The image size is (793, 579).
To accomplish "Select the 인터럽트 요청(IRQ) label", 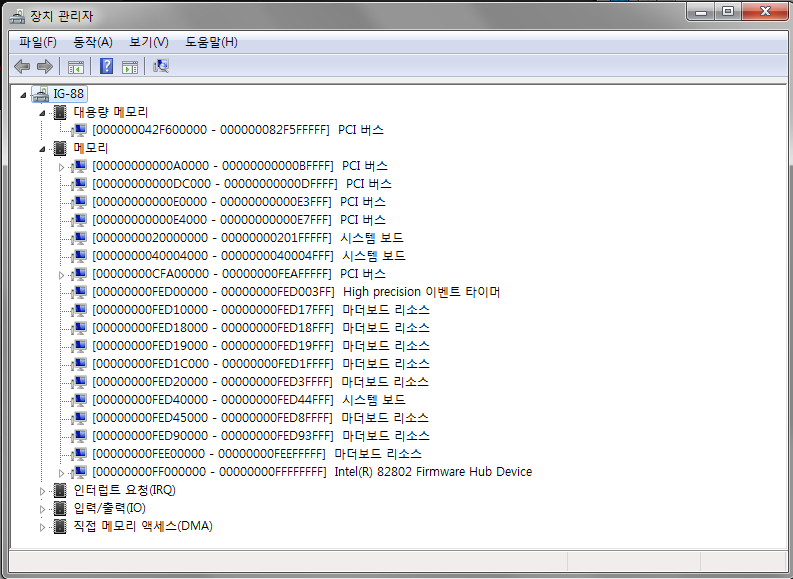I will [124, 490].
